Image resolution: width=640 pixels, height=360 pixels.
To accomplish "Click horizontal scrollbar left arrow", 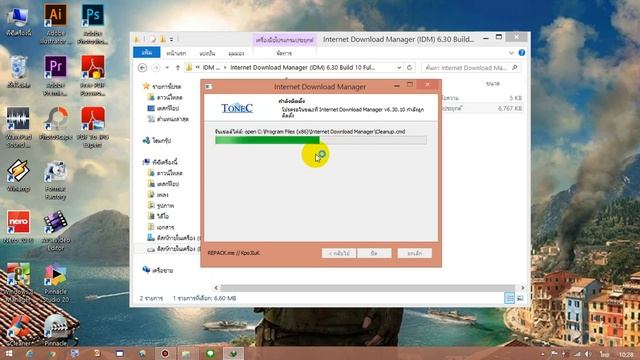I will coord(216,288).
